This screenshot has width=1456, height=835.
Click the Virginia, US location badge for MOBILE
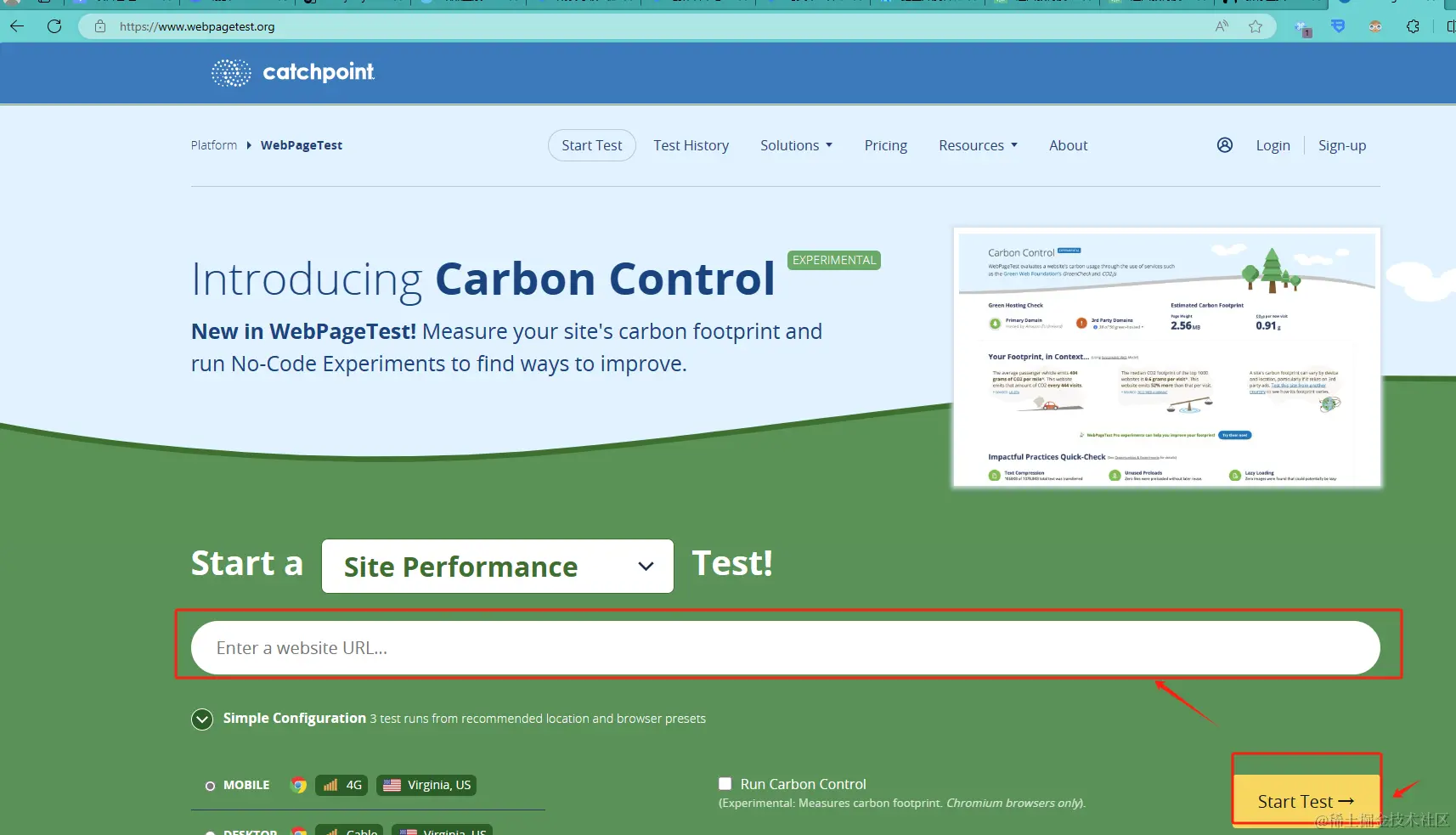426,785
